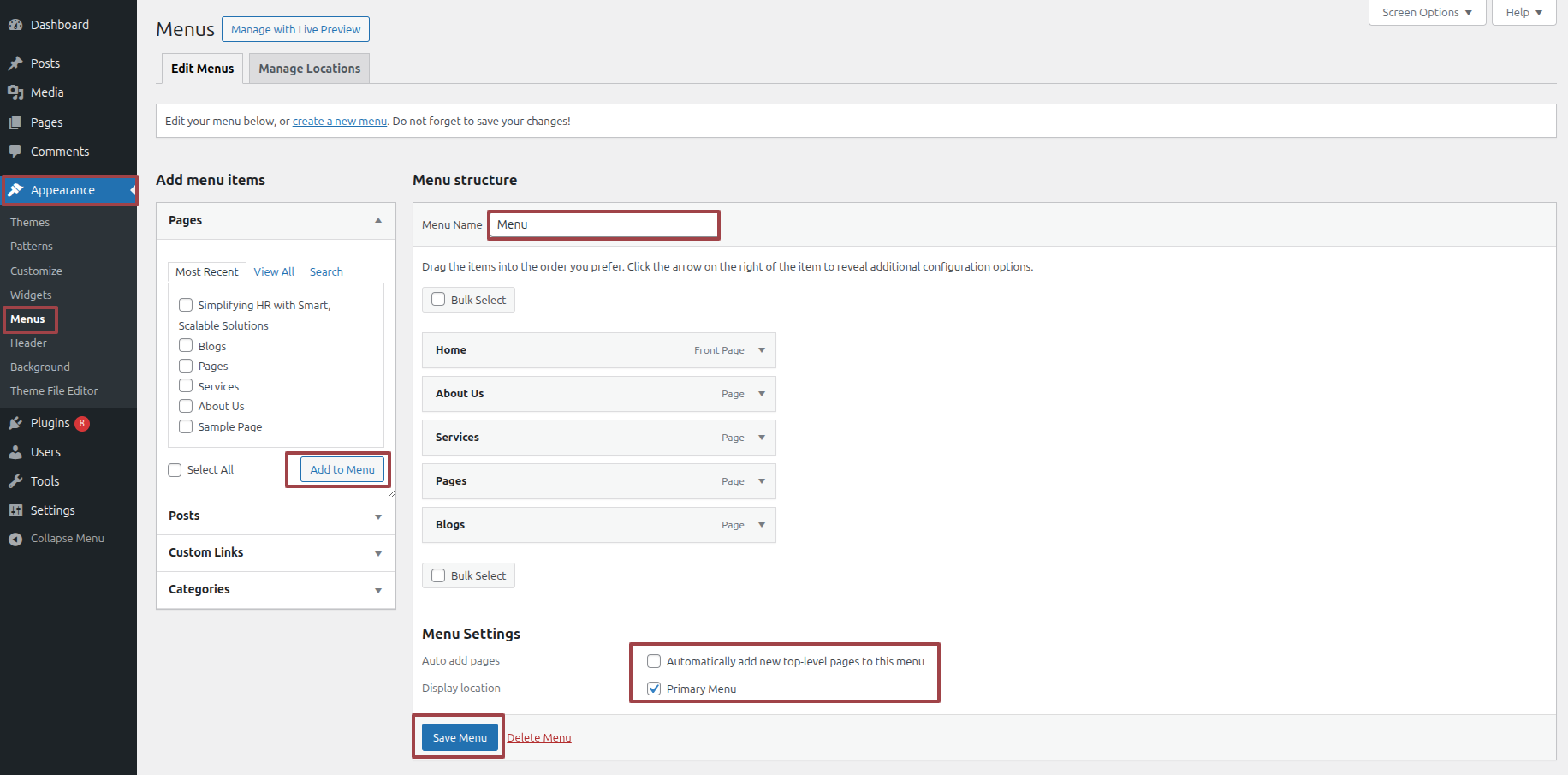
Task: Switch to View All pages tab
Action: [274, 271]
